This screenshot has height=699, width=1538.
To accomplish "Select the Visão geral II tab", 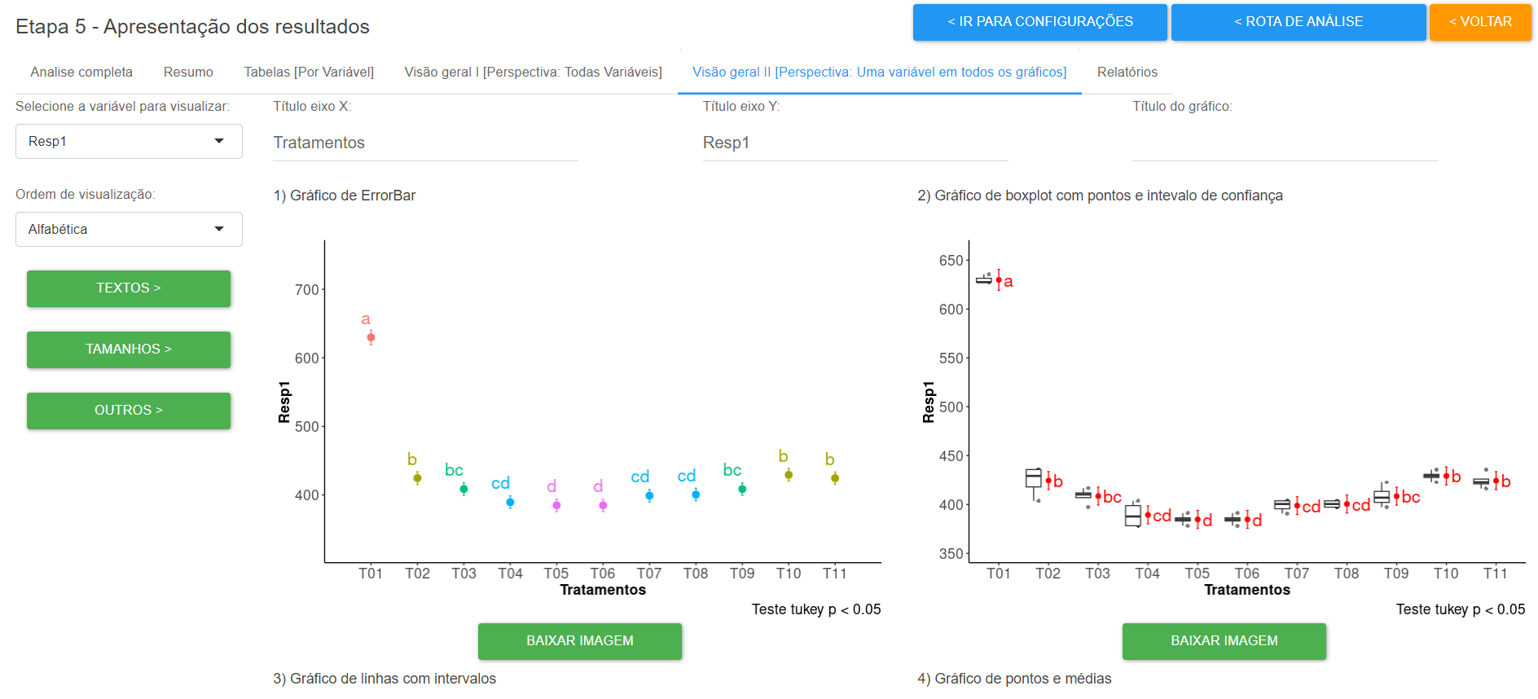I will [x=879, y=72].
